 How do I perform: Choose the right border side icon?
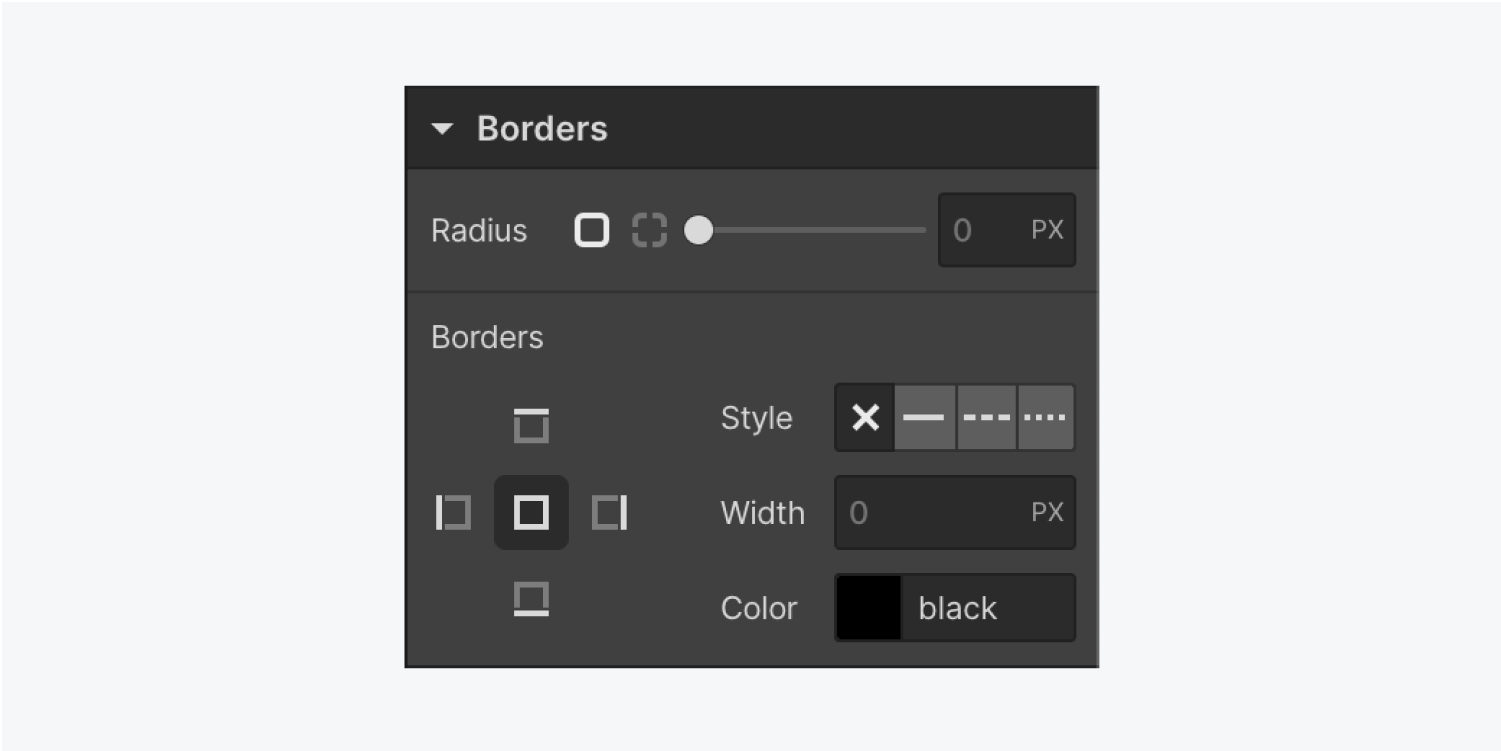coord(609,513)
